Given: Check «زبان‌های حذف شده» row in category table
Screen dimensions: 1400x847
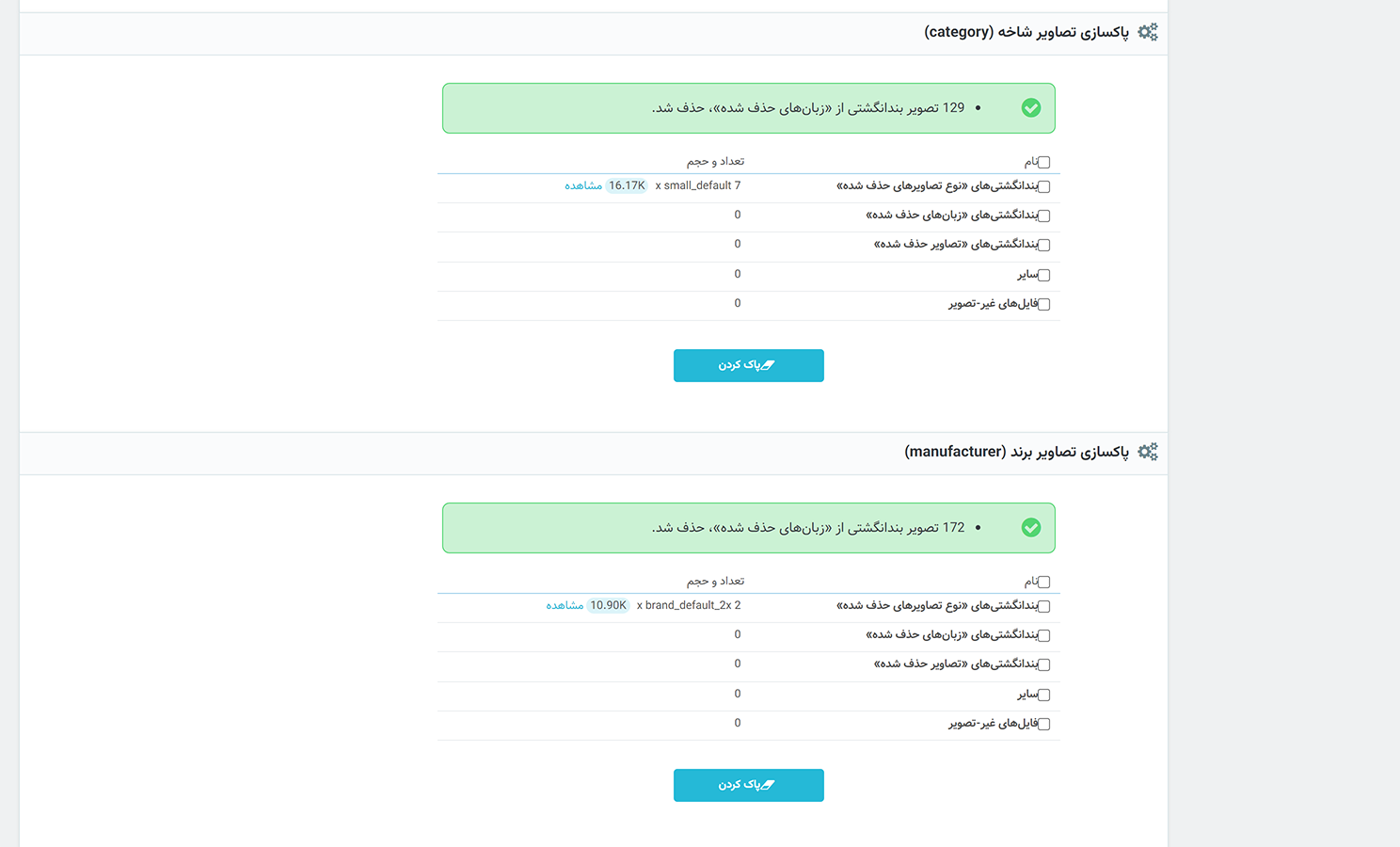Looking at the screenshot, I should [x=1043, y=216].
